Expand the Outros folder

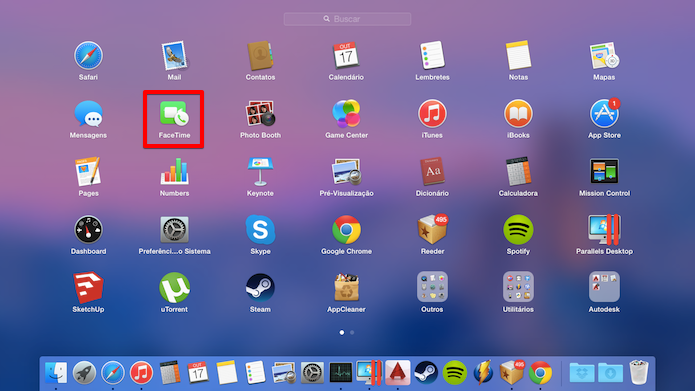pyautogui.click(x=432, y=287)
